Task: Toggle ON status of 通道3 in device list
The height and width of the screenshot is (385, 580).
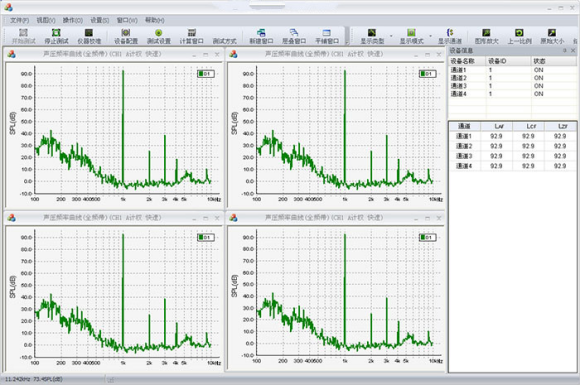Action: coord(538,86)
